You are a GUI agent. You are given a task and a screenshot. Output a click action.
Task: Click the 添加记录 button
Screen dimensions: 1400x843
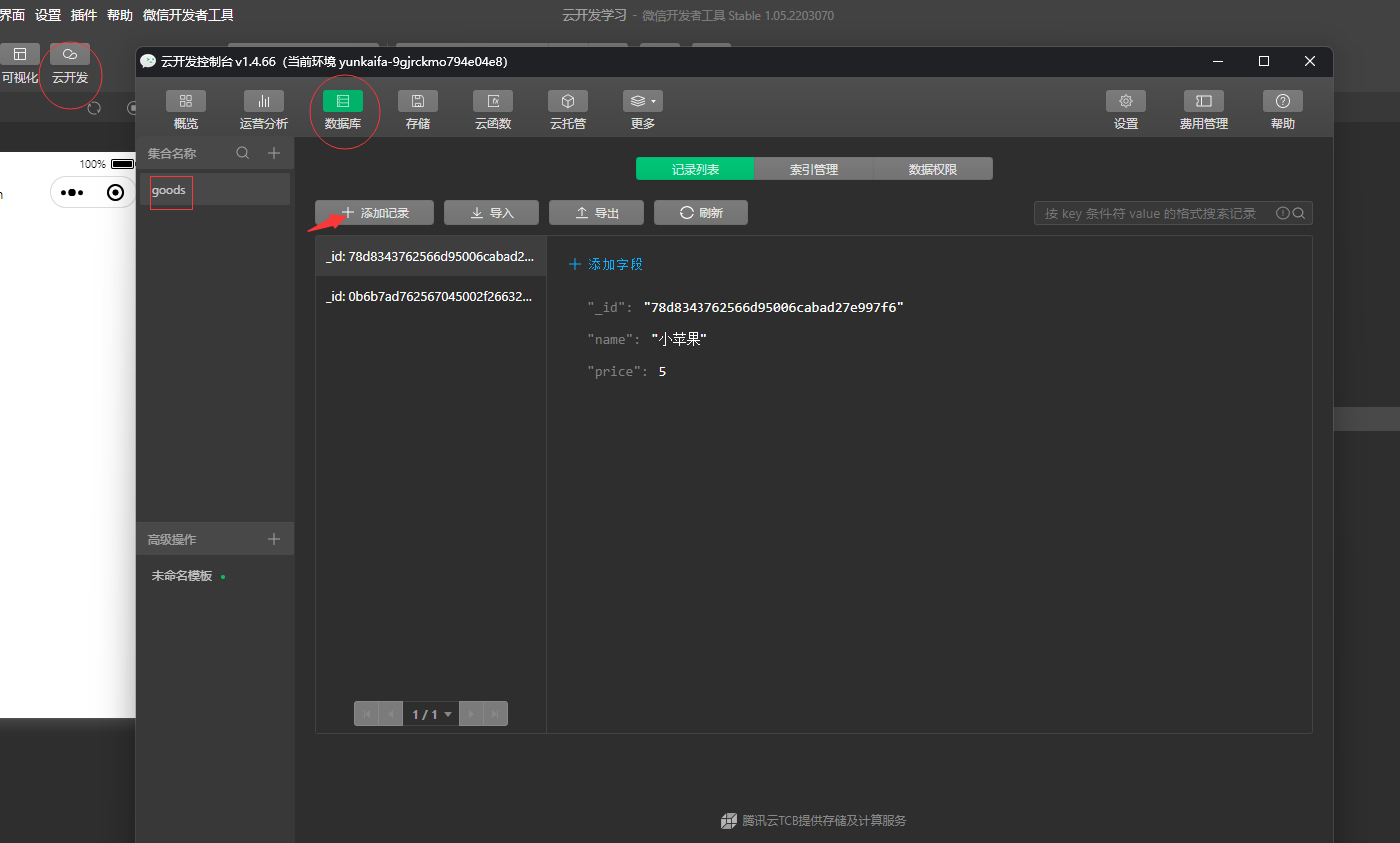(375, 212)
